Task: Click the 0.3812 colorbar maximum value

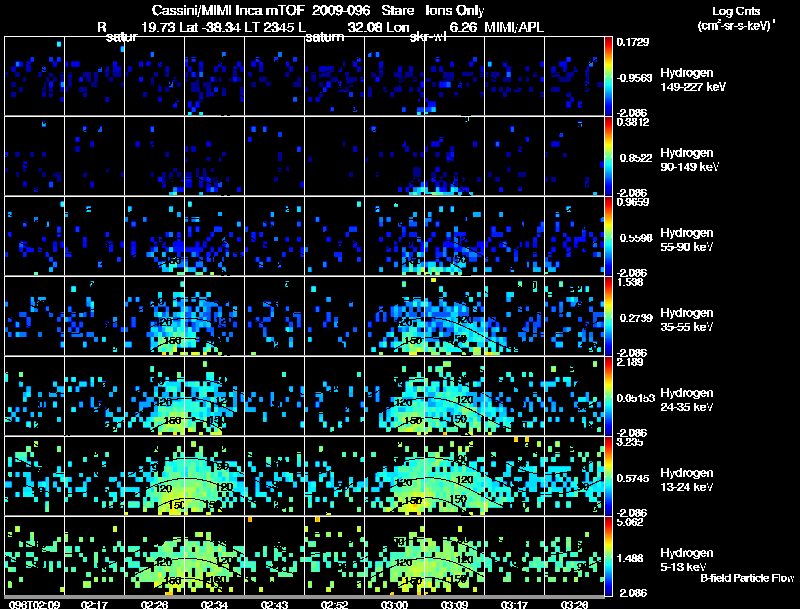Action: point(633,122)
